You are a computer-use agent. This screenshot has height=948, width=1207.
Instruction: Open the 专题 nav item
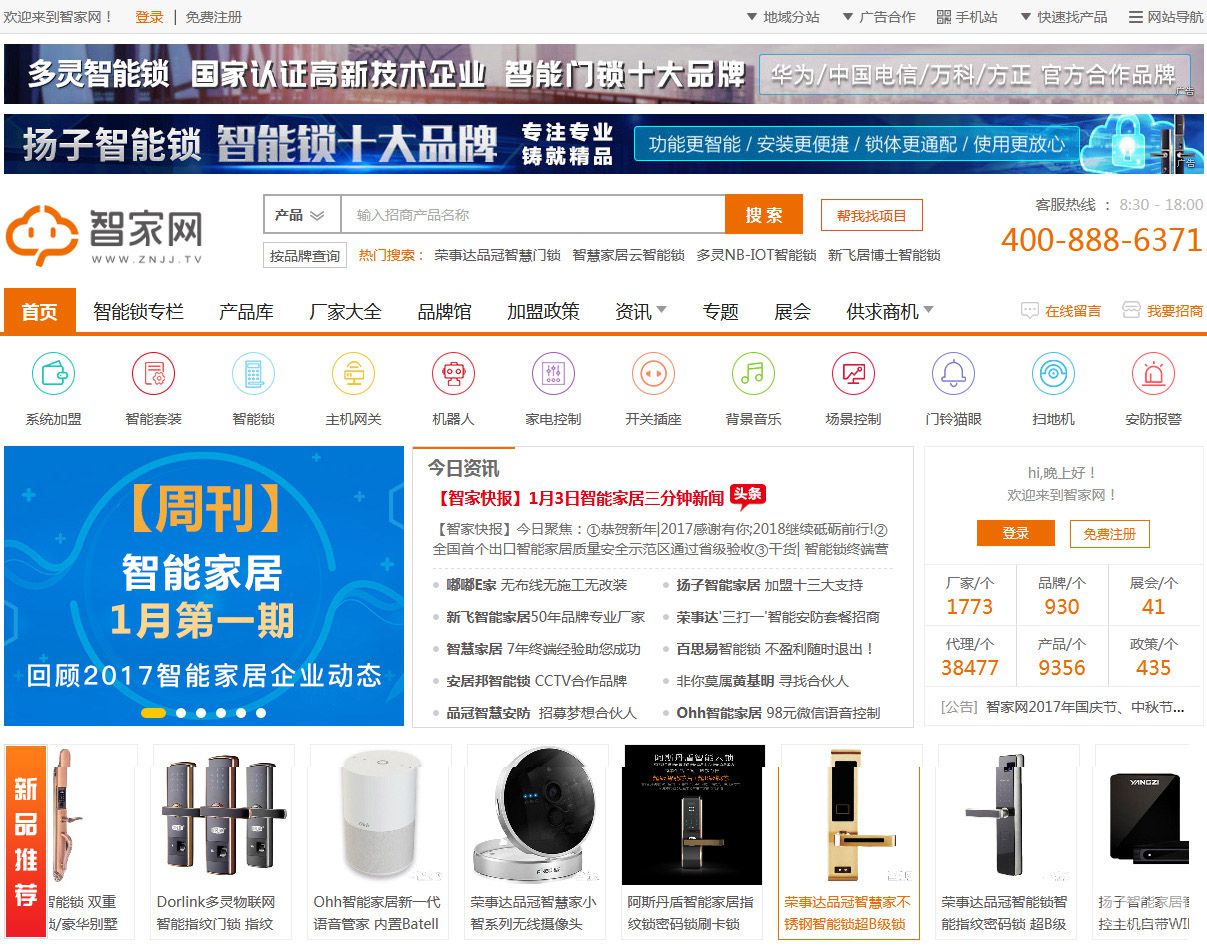coord(720,311)
